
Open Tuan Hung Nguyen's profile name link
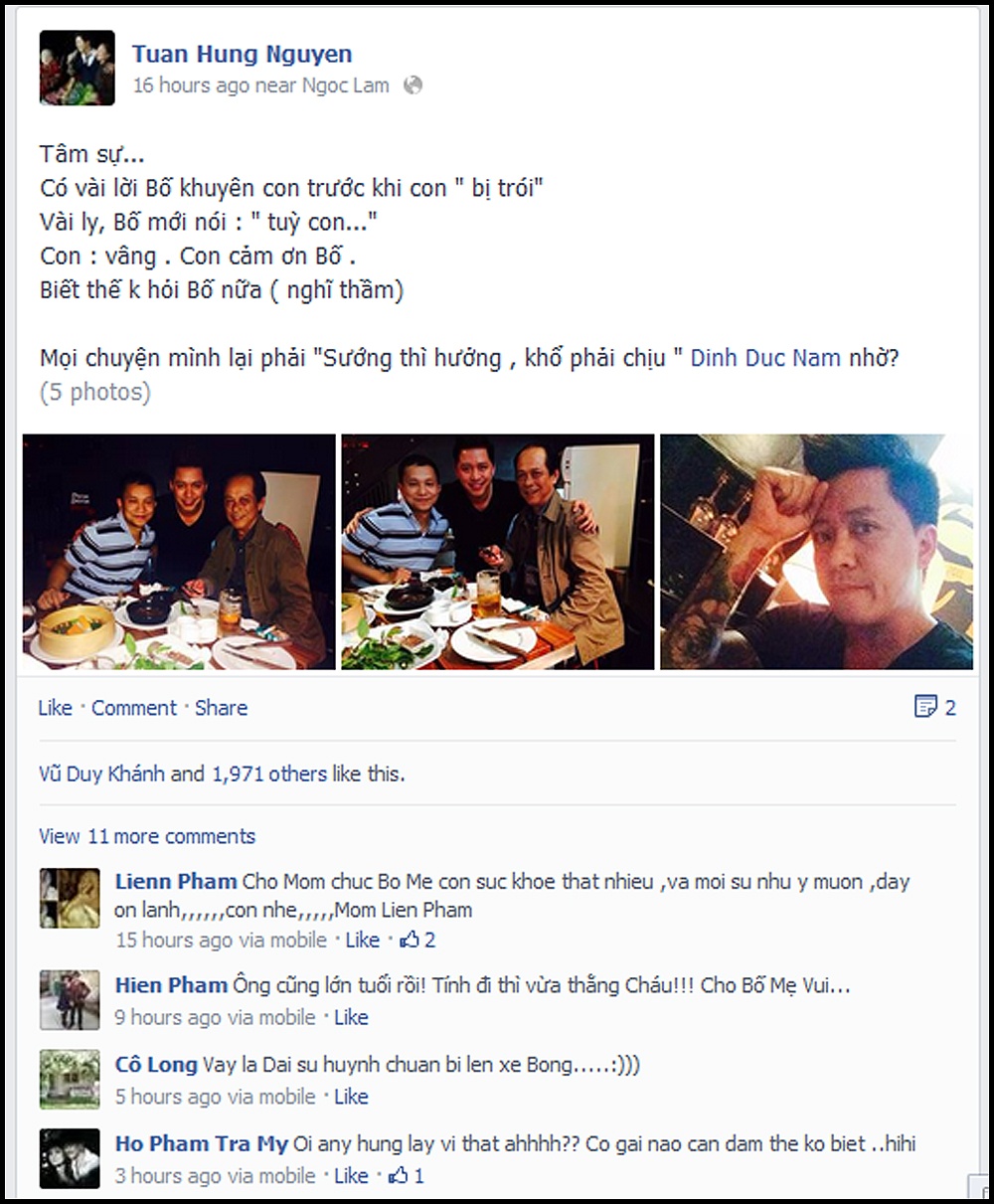point(242,54)
